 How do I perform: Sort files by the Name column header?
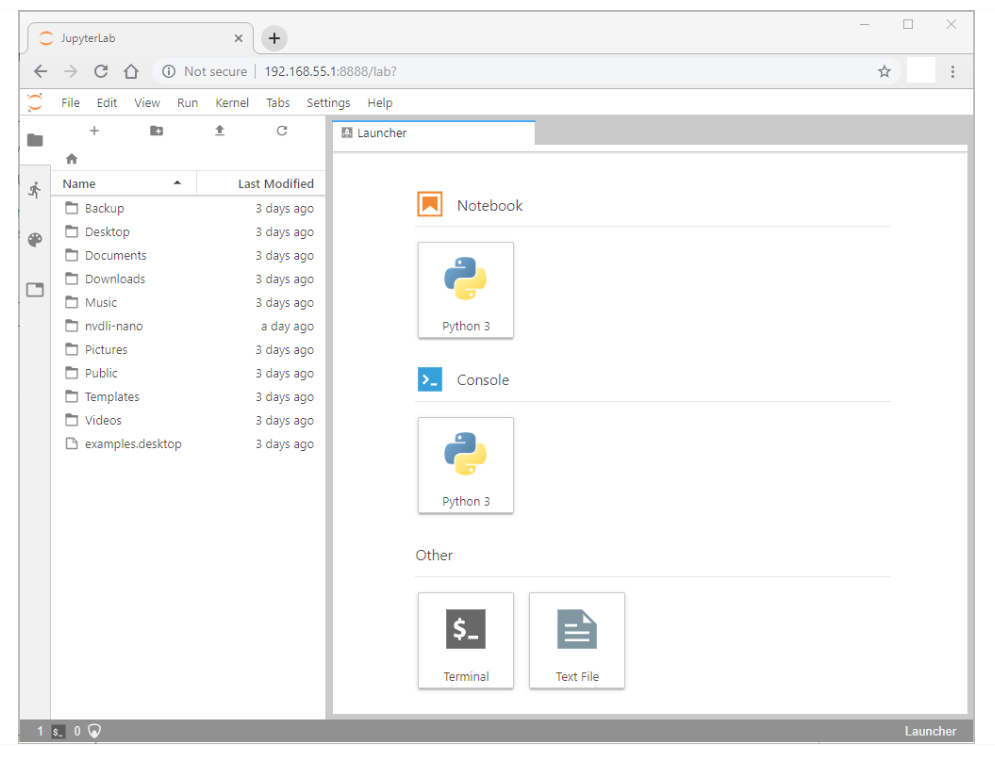click(x=123, y=183)
